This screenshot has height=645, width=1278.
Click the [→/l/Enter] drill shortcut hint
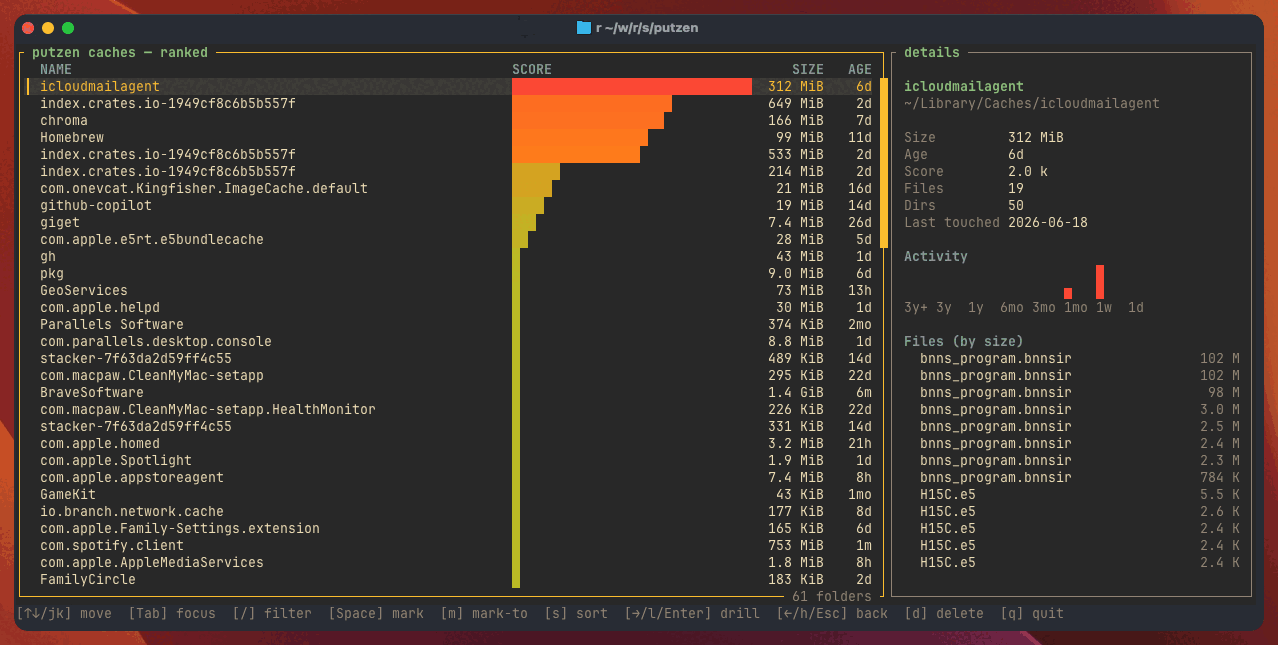point(692,614)
